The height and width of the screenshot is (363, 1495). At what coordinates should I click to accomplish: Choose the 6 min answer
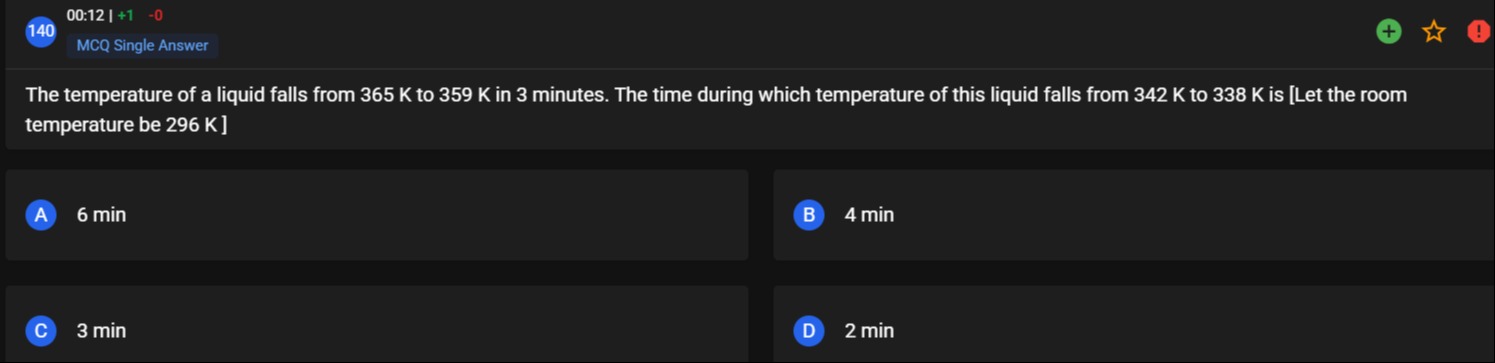[x=101, y=215]
